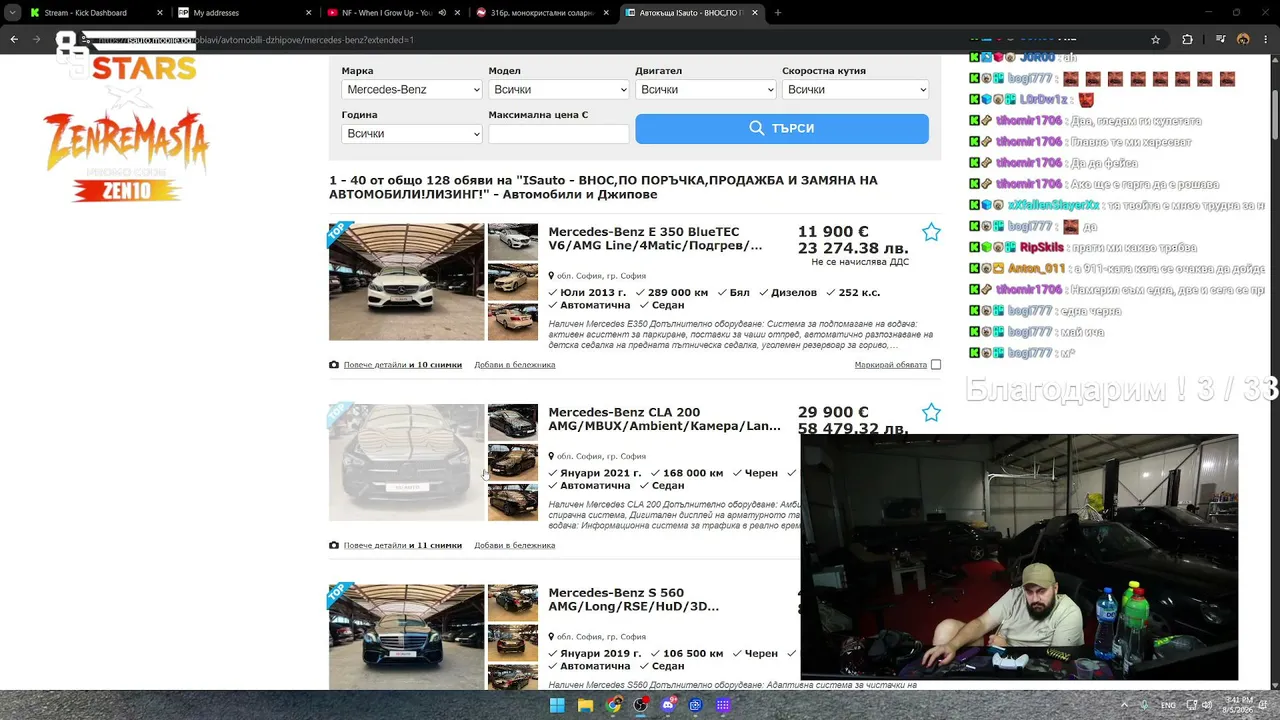Click the E 350 mileage '289 000 км'
This screenshot has width=1280, height=720.
point(677,293)
